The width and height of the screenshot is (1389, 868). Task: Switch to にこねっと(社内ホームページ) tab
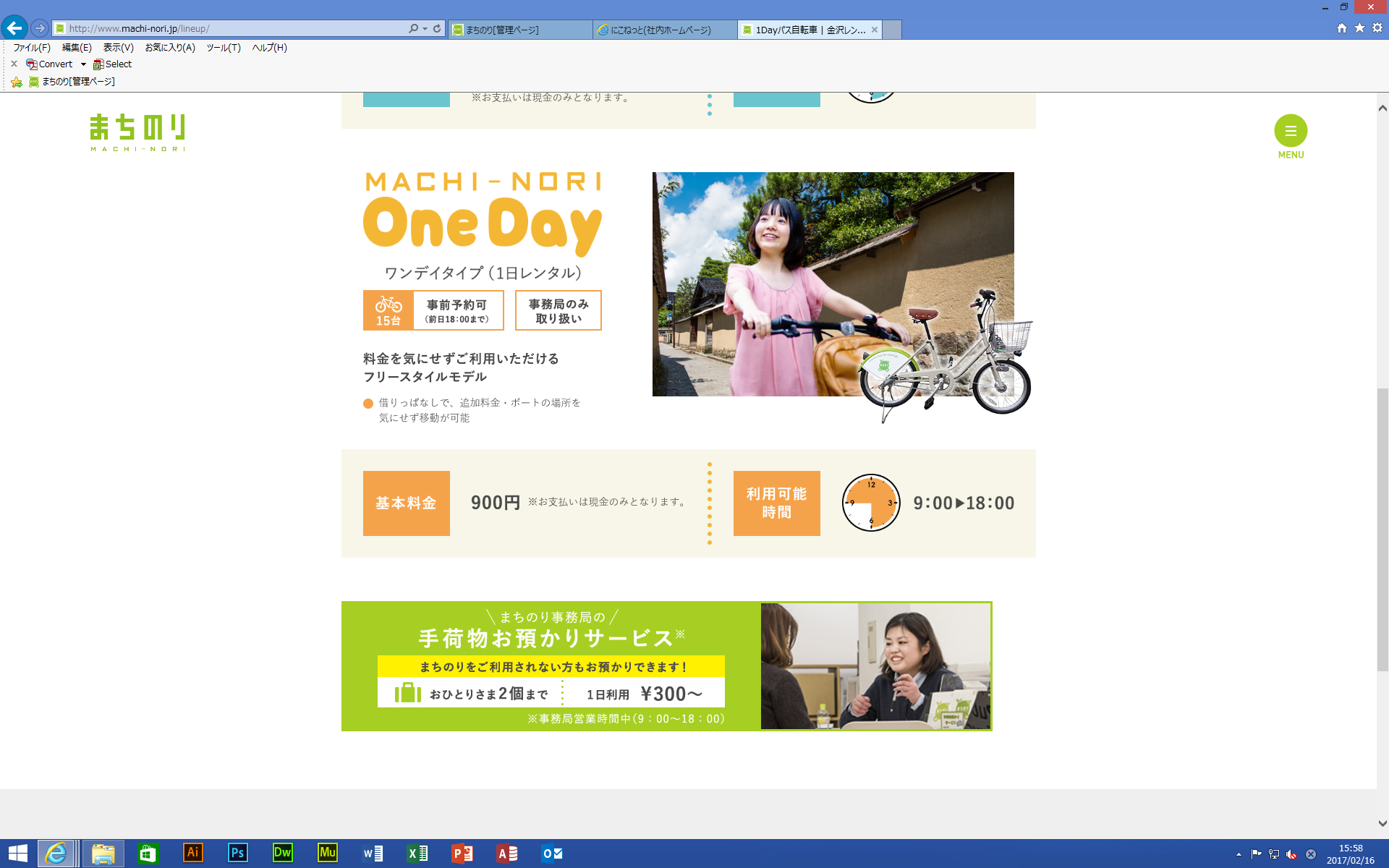664,30
